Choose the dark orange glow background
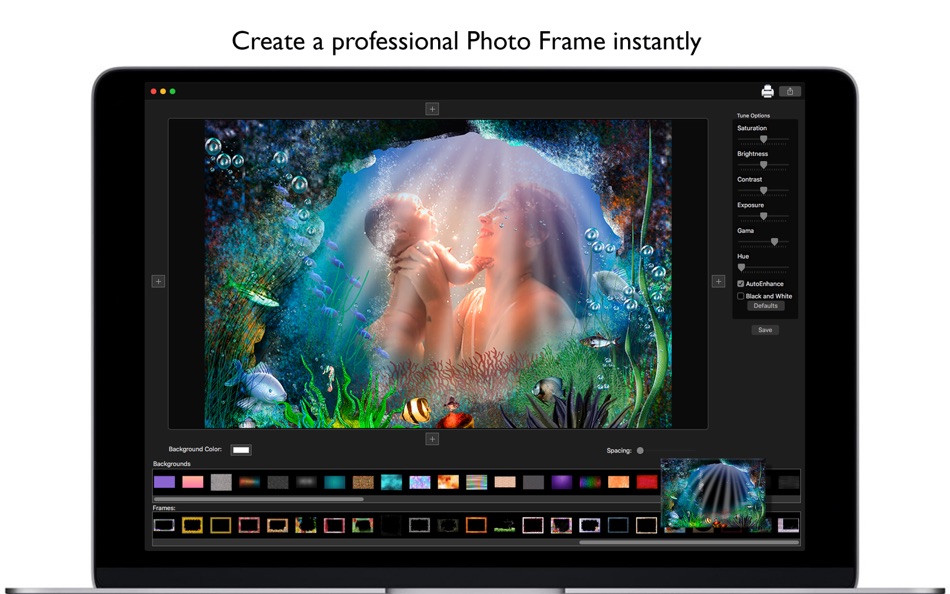This screenshot has height=594, width=950. click(250, 482)
